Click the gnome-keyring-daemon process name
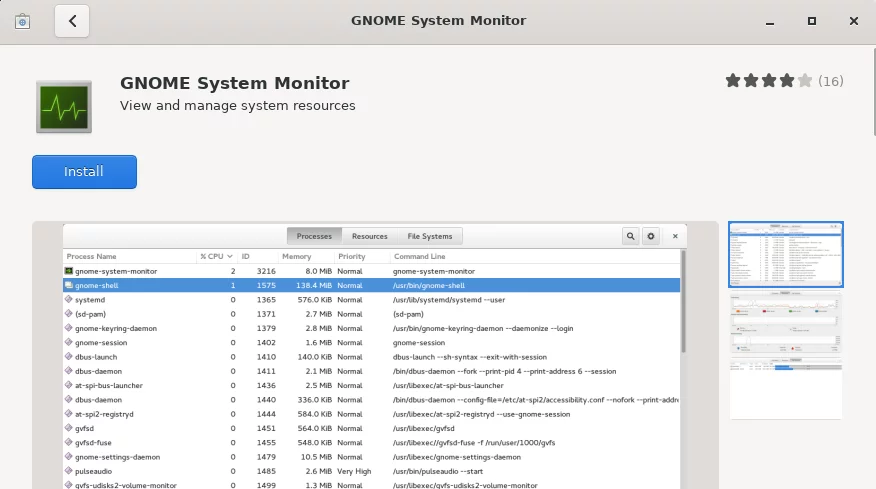This screenshot has height=489, width=876. click(116, 329)
